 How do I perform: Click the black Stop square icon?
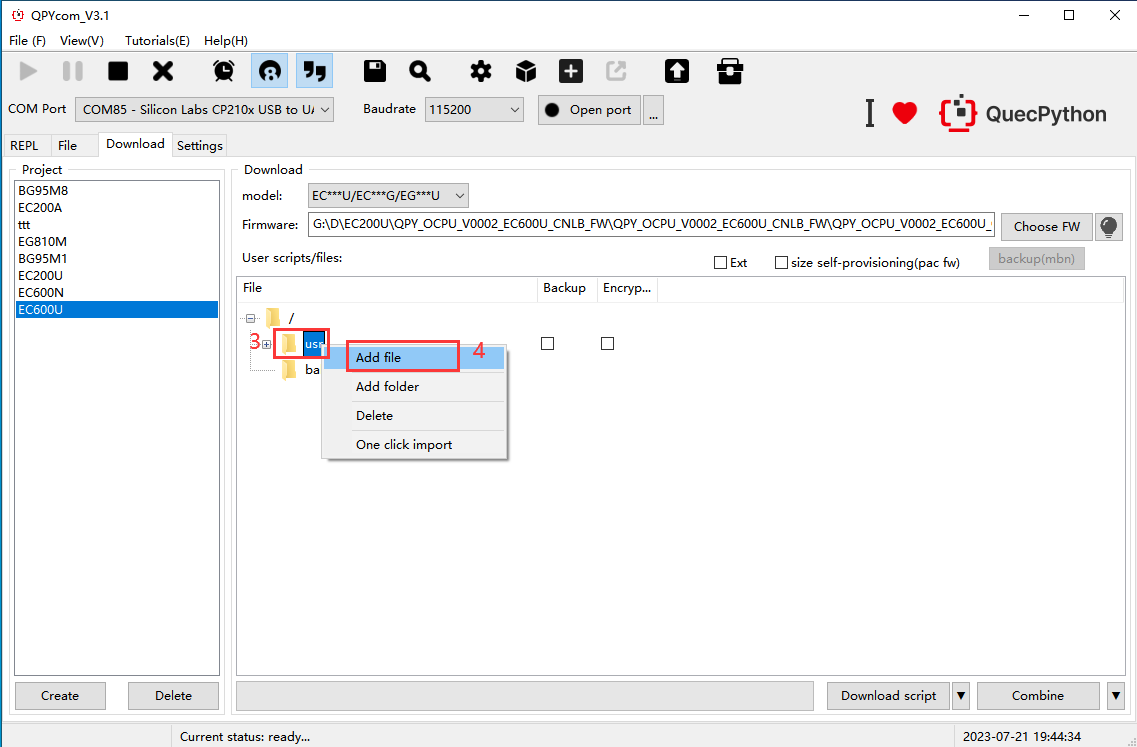[x=118, y=71]
